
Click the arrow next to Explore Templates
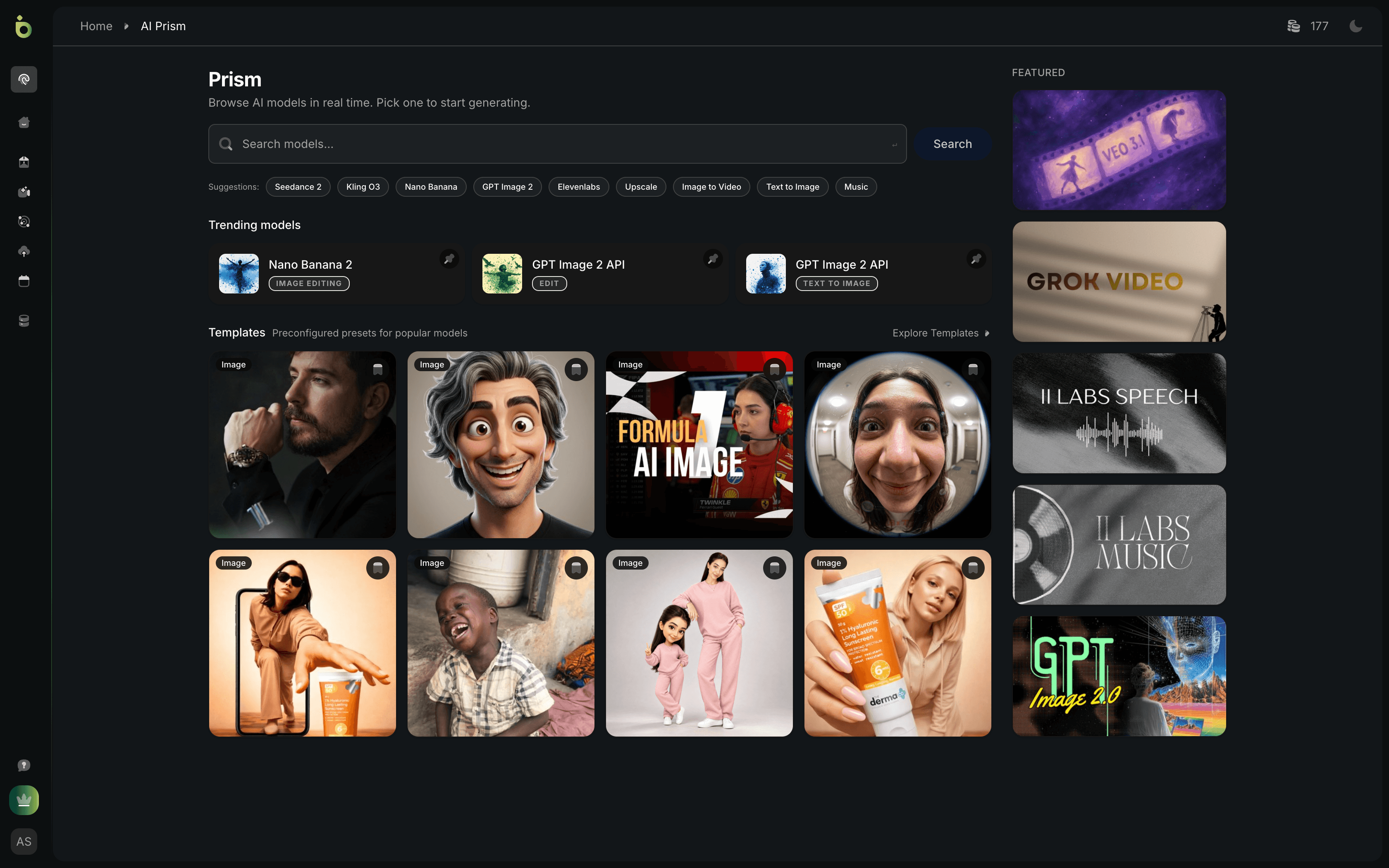987,334
